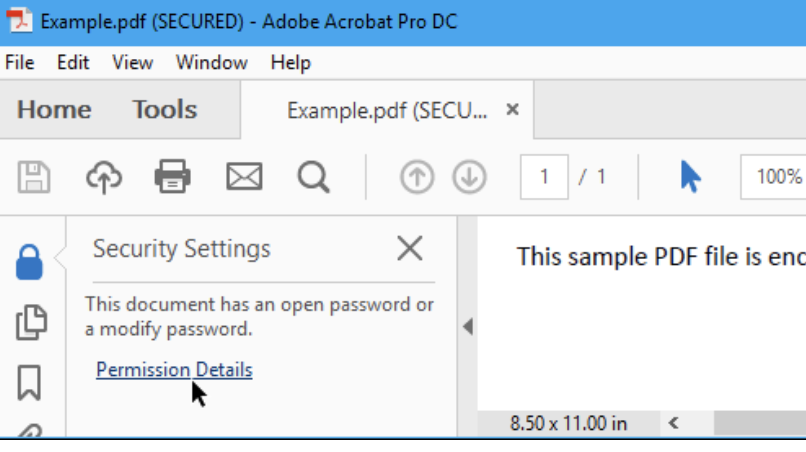The image size is (806, 452).
Task: Show the Bookmarks panel icon
Action: [x=29, y=383]
